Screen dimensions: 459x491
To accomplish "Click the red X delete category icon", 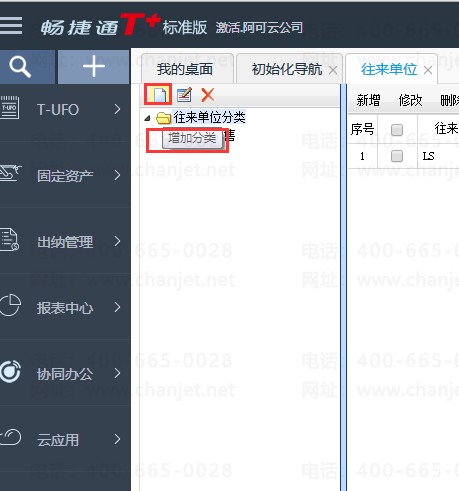I will 208,95.
